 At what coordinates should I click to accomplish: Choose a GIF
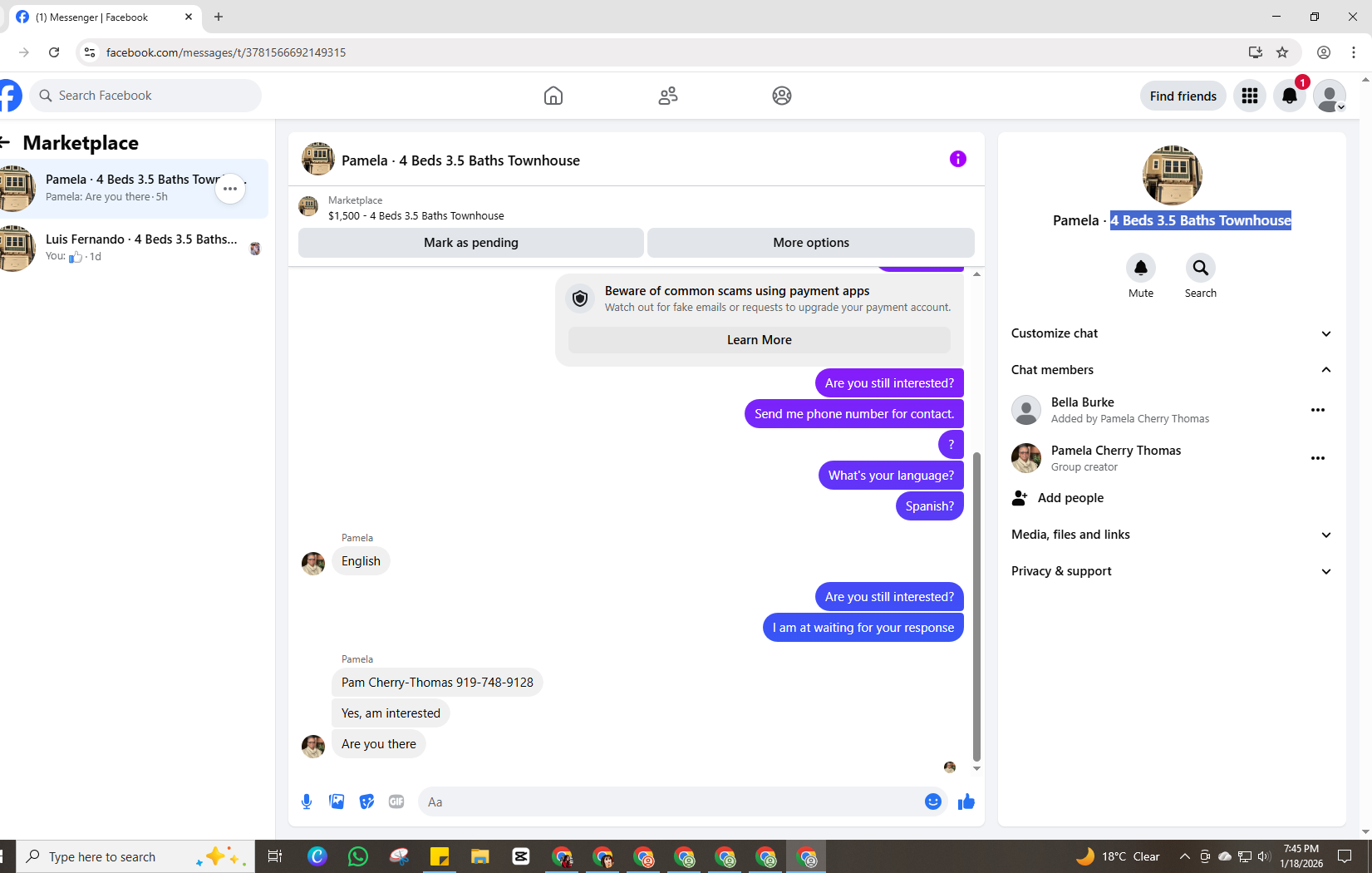coord(396,801)
